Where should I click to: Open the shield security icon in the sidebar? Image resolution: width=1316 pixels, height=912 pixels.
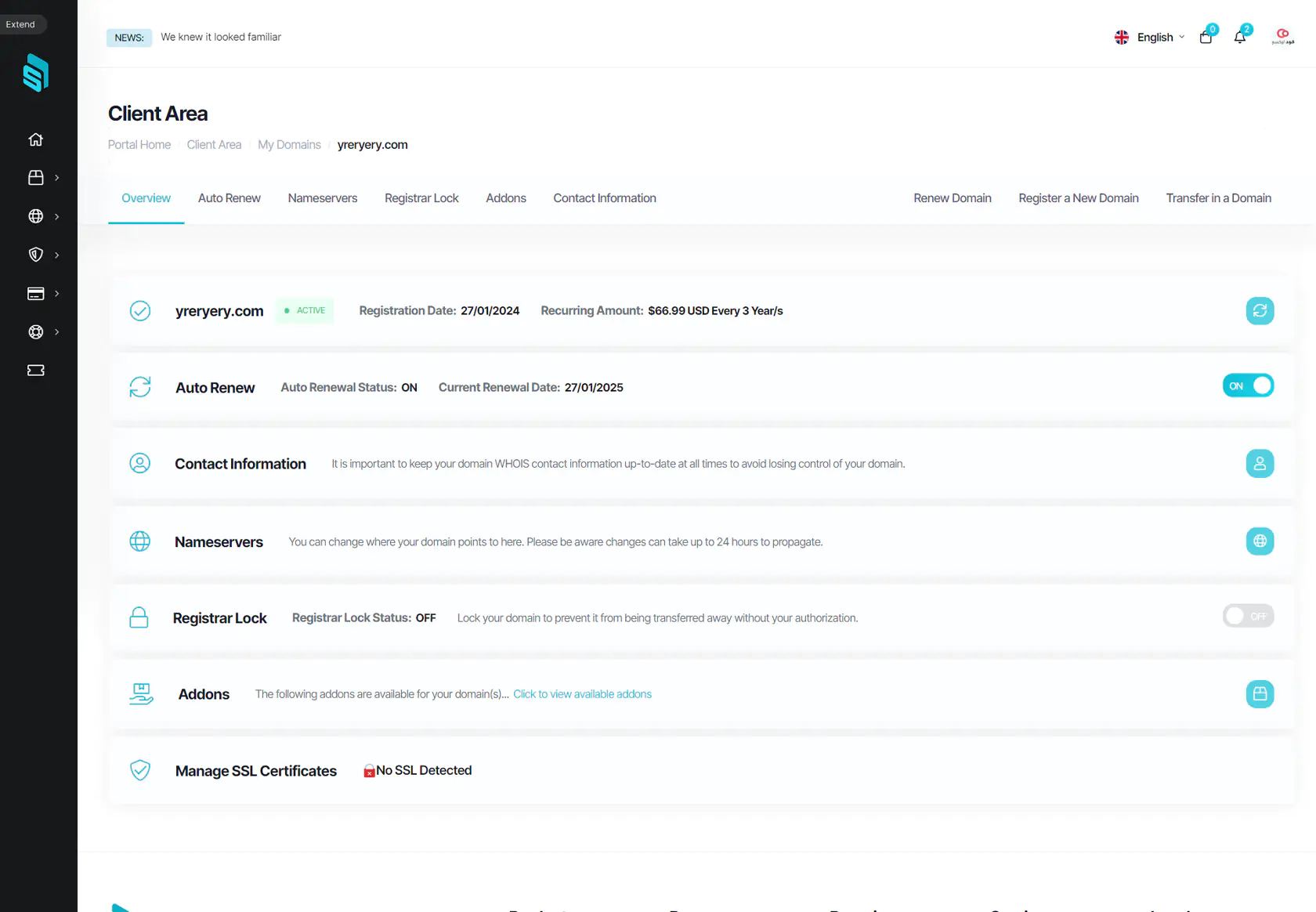click(35, 255)
